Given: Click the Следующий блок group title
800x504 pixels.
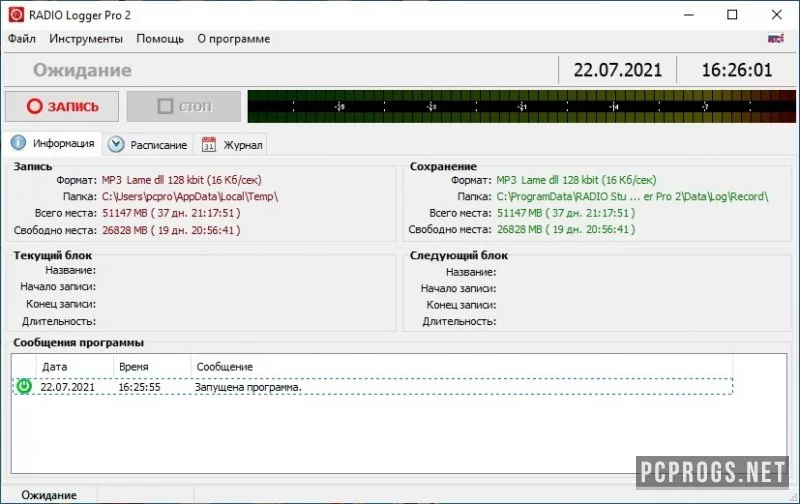Looking at the screenshot, I should (459, 255).
